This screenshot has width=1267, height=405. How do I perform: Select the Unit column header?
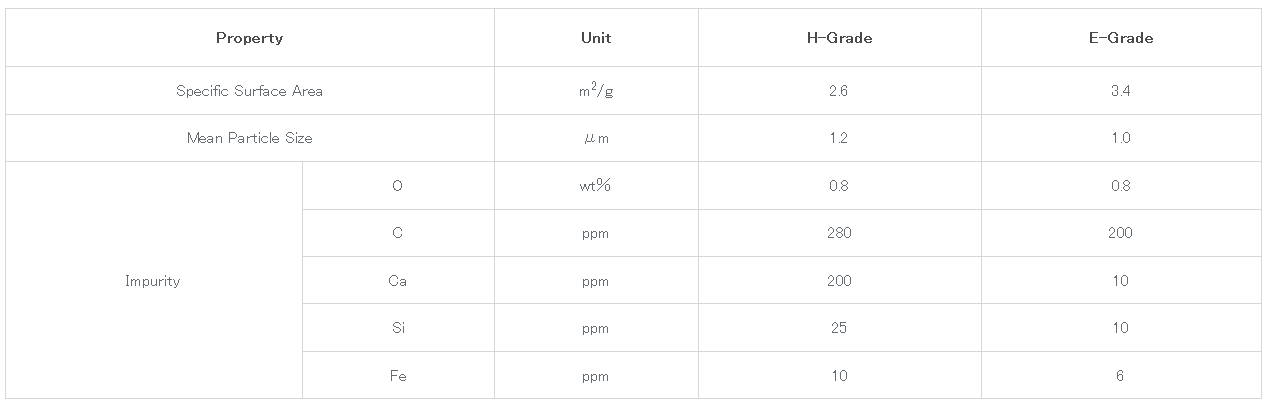(x=596, y=38)
